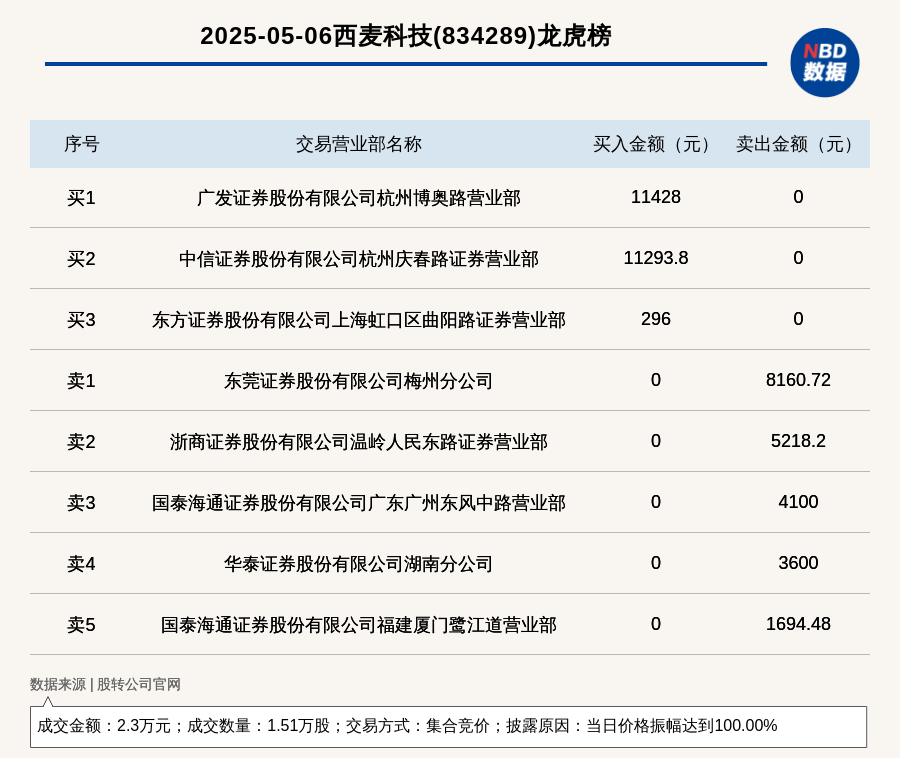Click the 数据来源 | 股转公司官网 source note

click(x=106, y=684)
